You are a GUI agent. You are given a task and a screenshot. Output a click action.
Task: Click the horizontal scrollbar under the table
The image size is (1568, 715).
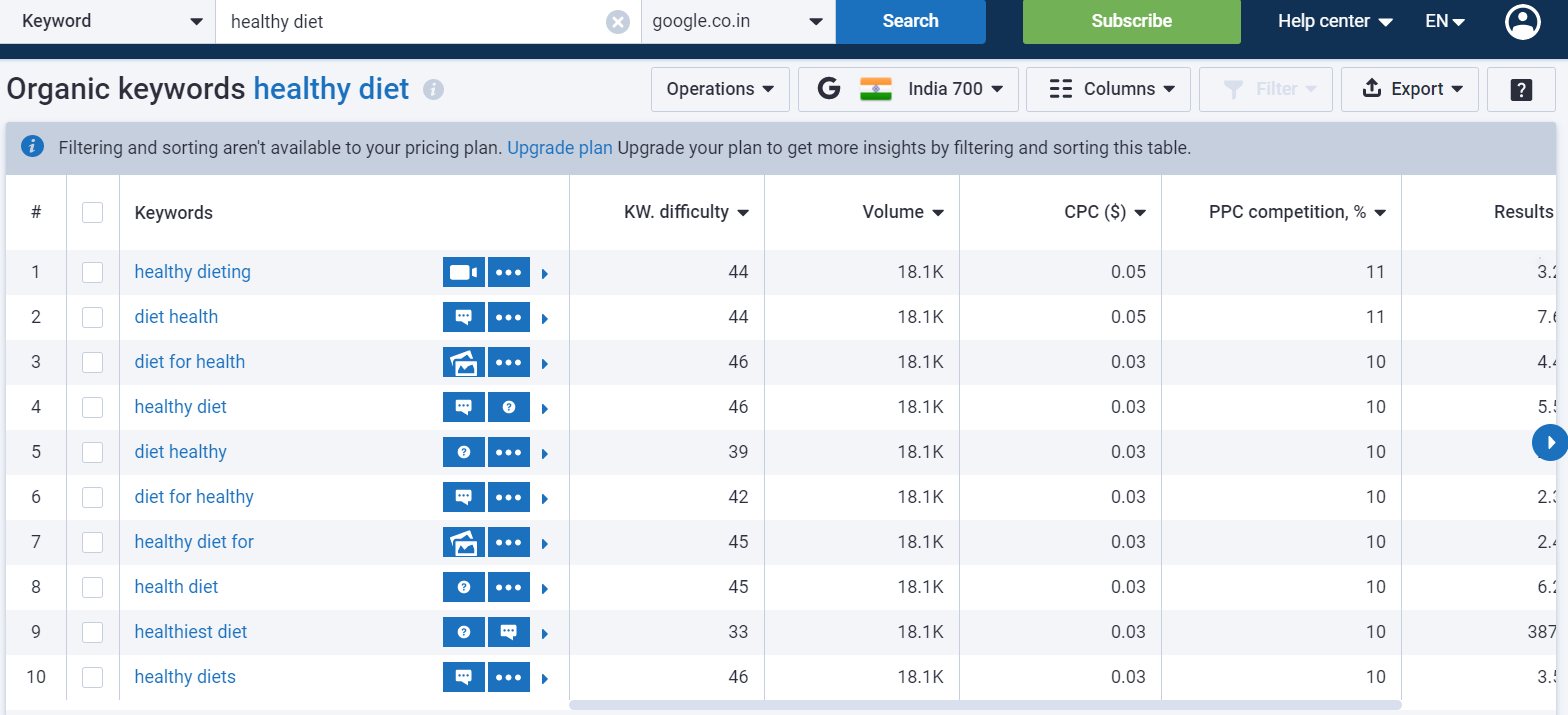(985, 705)
